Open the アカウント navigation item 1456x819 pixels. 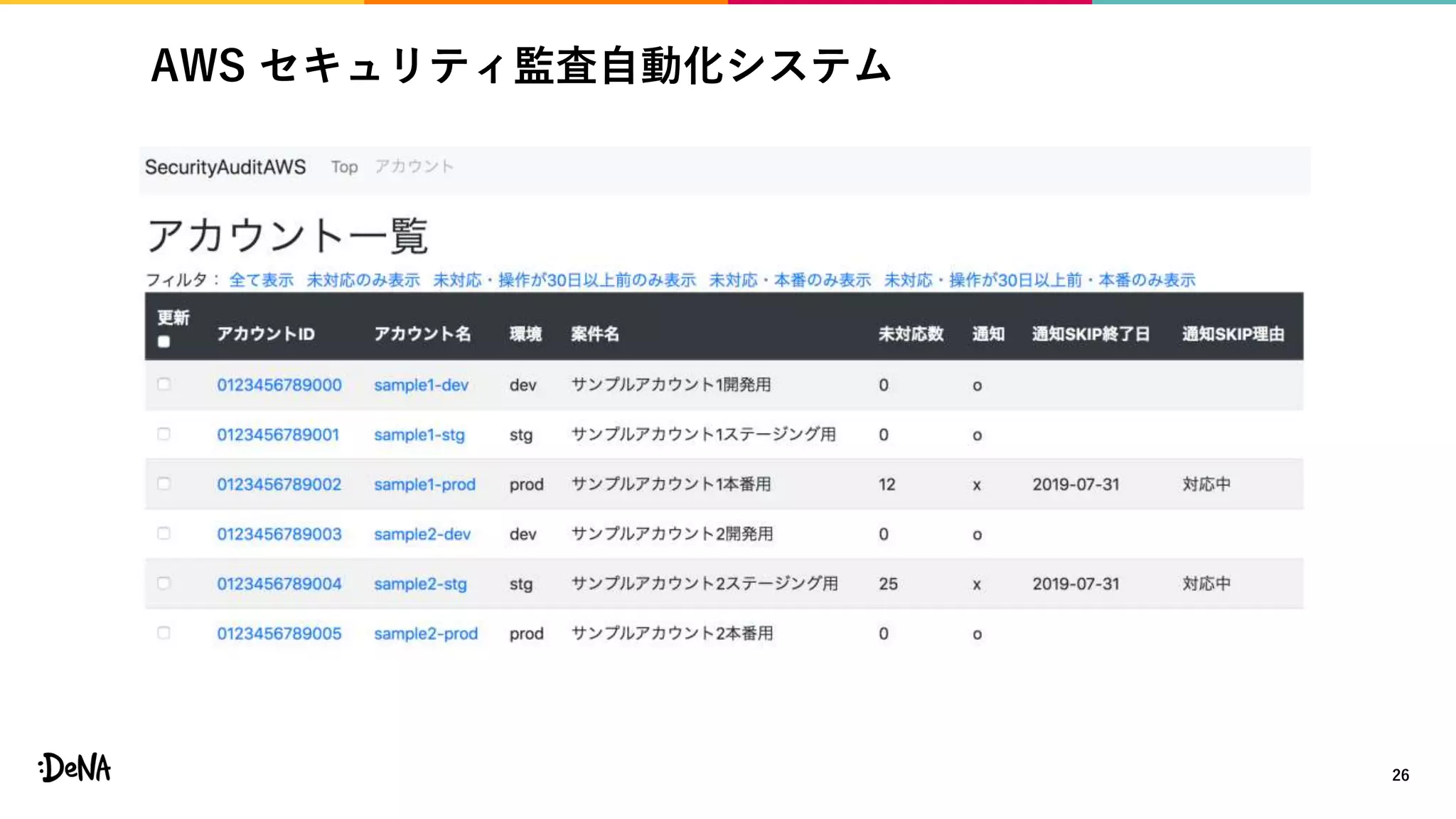414,167
